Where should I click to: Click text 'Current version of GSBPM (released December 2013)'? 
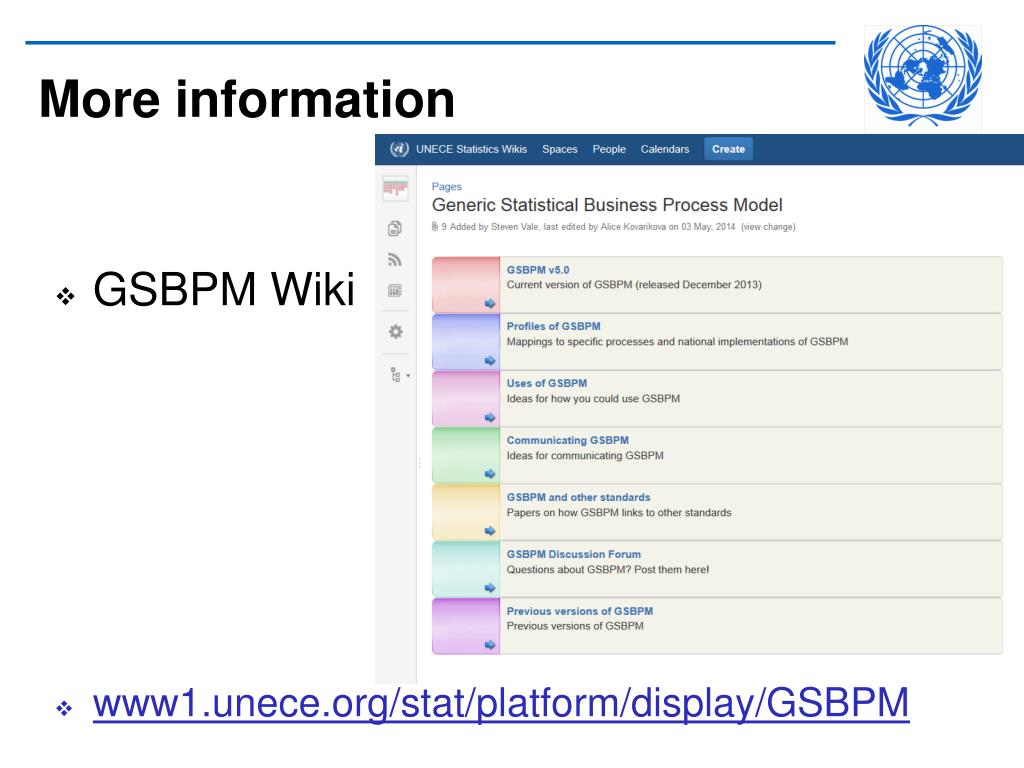click(x=634, y=285)
